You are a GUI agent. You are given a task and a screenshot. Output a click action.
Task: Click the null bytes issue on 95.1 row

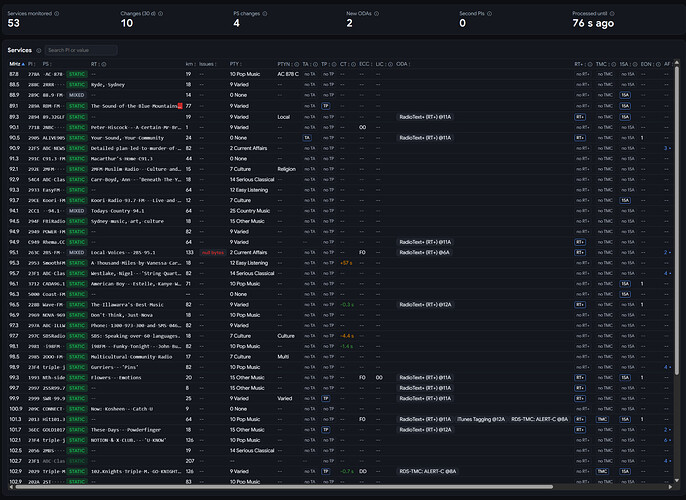213,252
